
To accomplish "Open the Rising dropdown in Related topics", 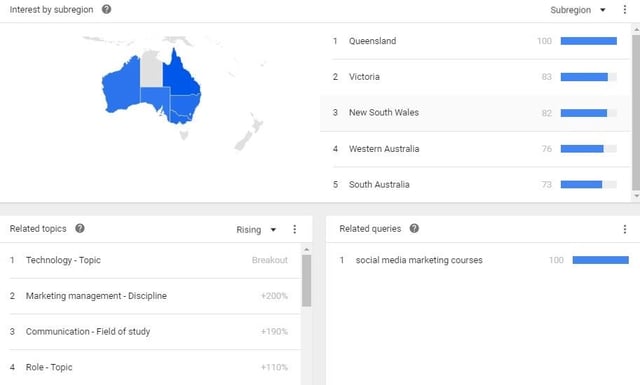I will click(256, 229).
